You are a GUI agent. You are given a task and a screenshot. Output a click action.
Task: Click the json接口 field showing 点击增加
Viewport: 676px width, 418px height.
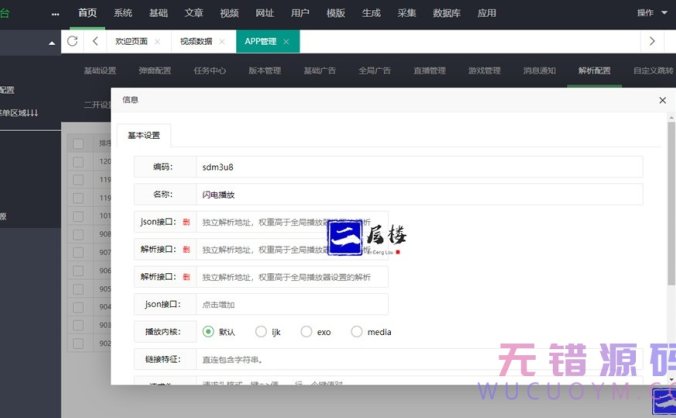pos(292,304)
